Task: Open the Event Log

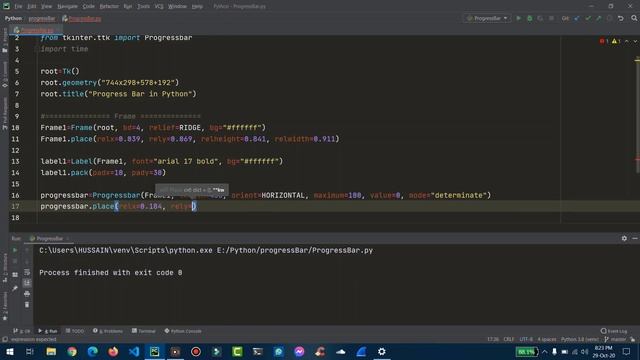Action: click(x=614, y=331)
